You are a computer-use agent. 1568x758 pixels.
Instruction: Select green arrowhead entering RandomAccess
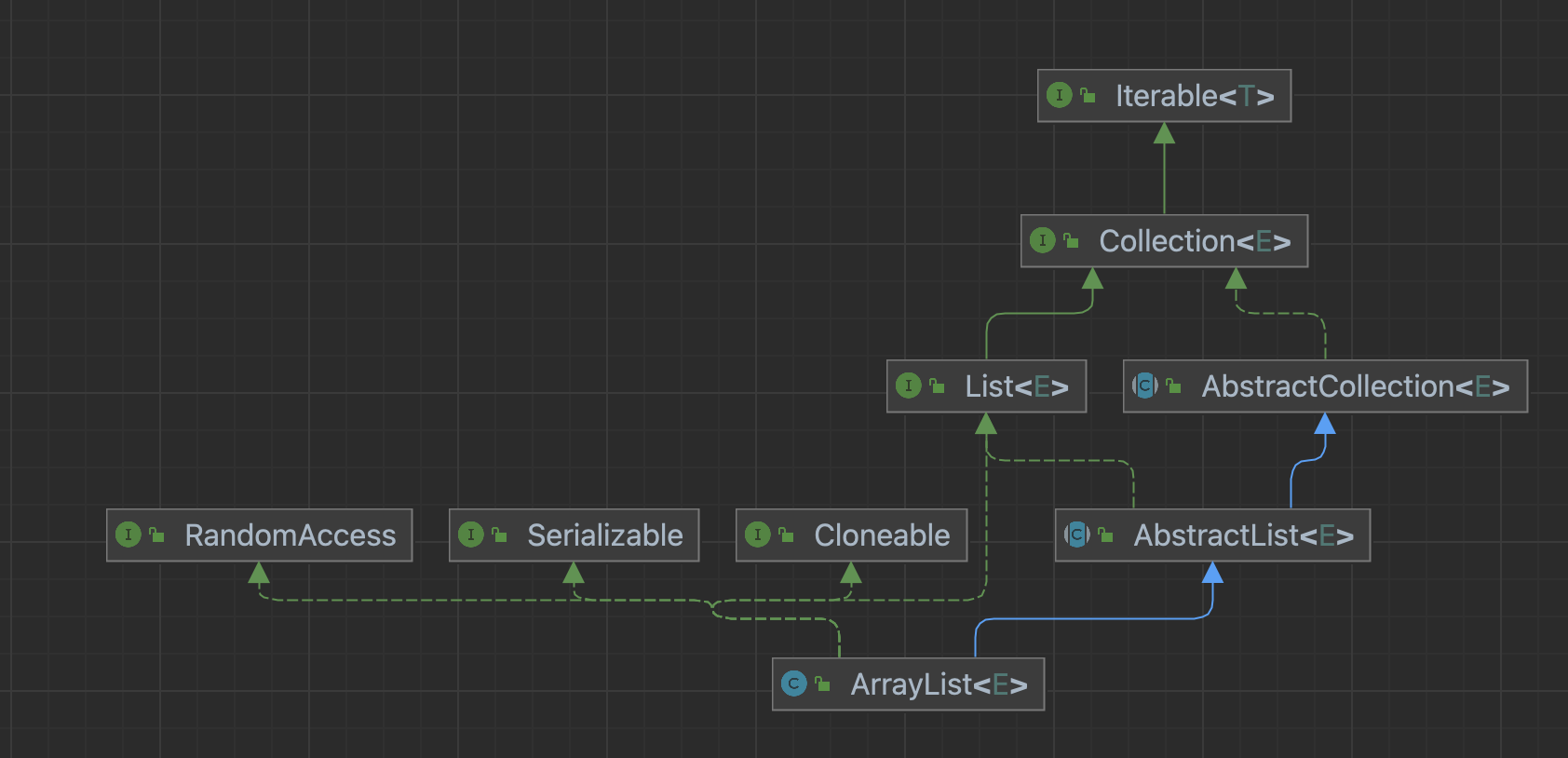259,573
